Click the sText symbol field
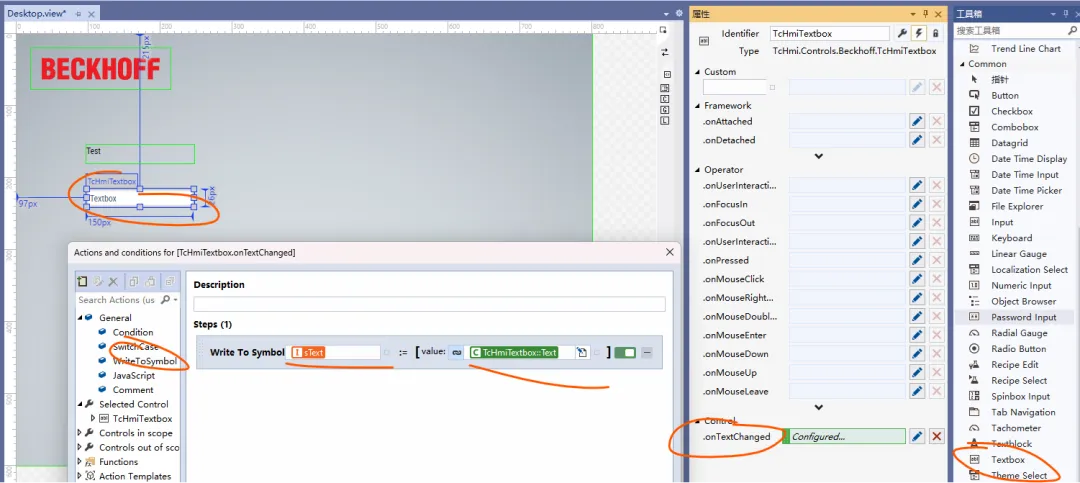The image size is (1080, 483). click(335, 352)
